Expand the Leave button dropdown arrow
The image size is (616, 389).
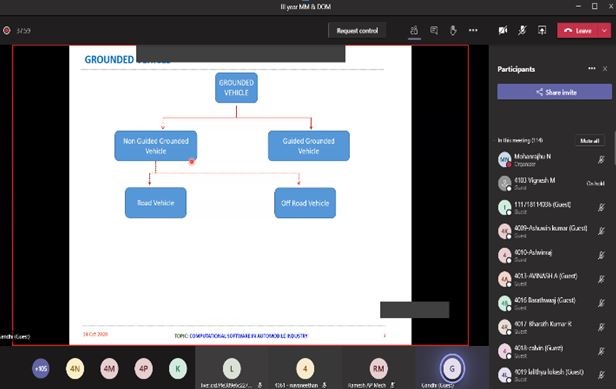tap(604, 30)
